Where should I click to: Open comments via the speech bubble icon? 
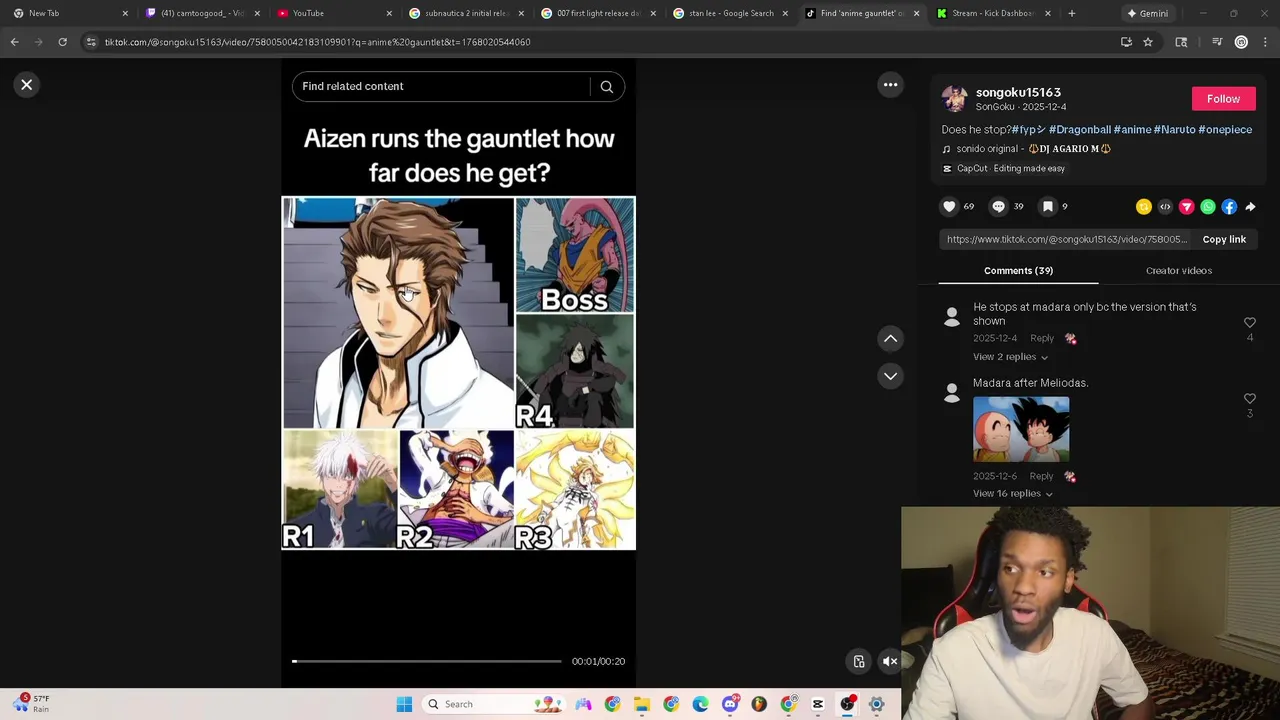coord(998,206)
